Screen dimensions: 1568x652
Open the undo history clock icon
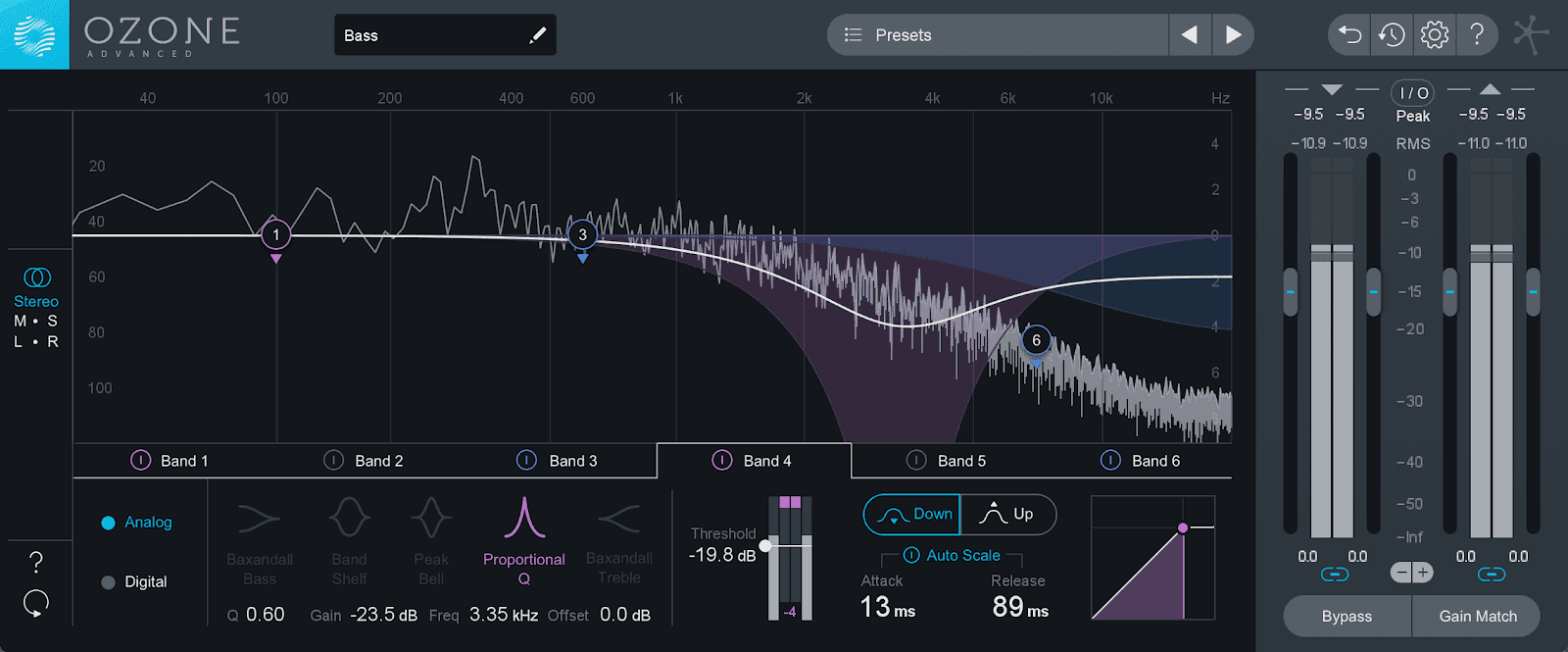tap(1392, 35)
